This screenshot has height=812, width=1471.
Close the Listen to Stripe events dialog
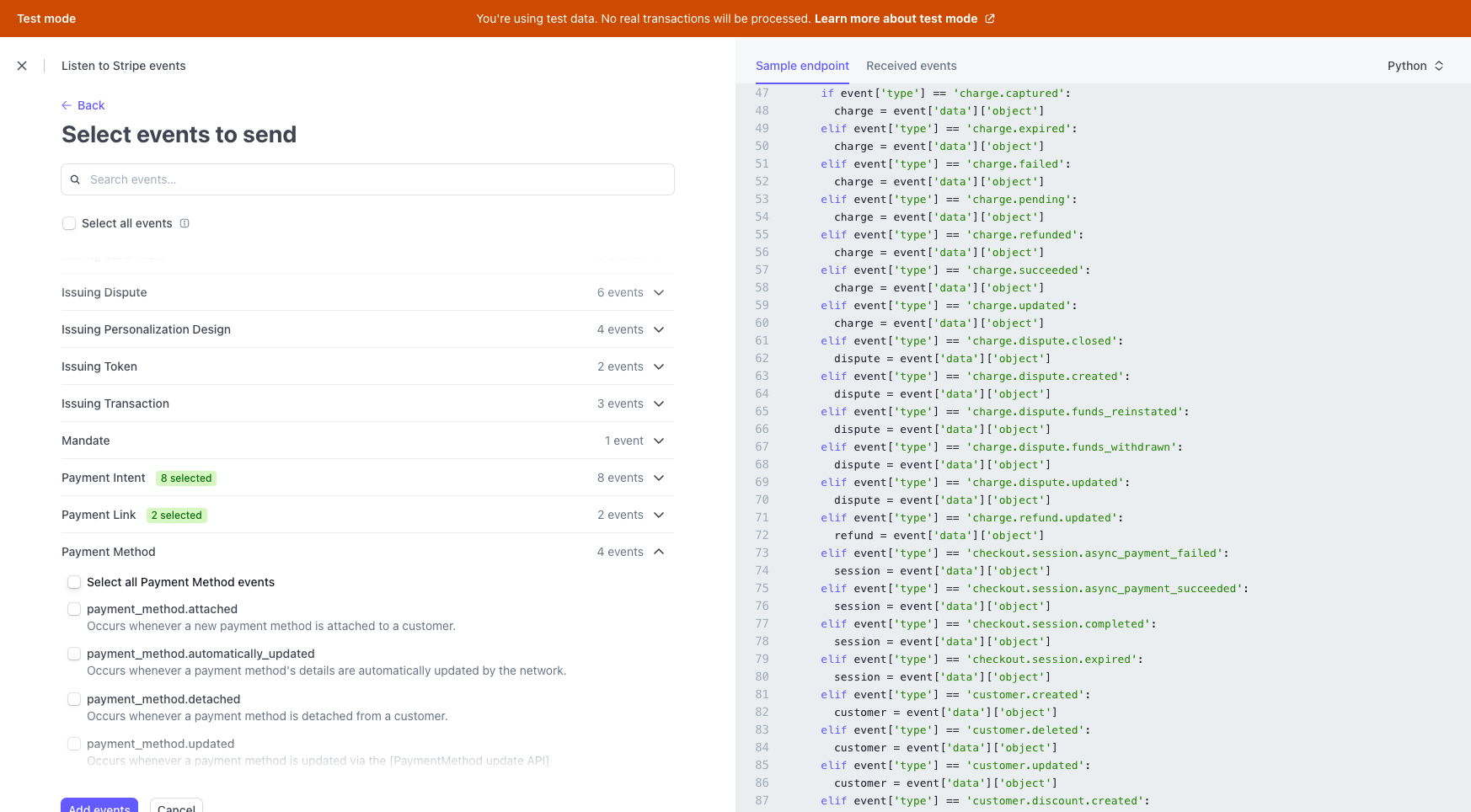tap(22, 66)
